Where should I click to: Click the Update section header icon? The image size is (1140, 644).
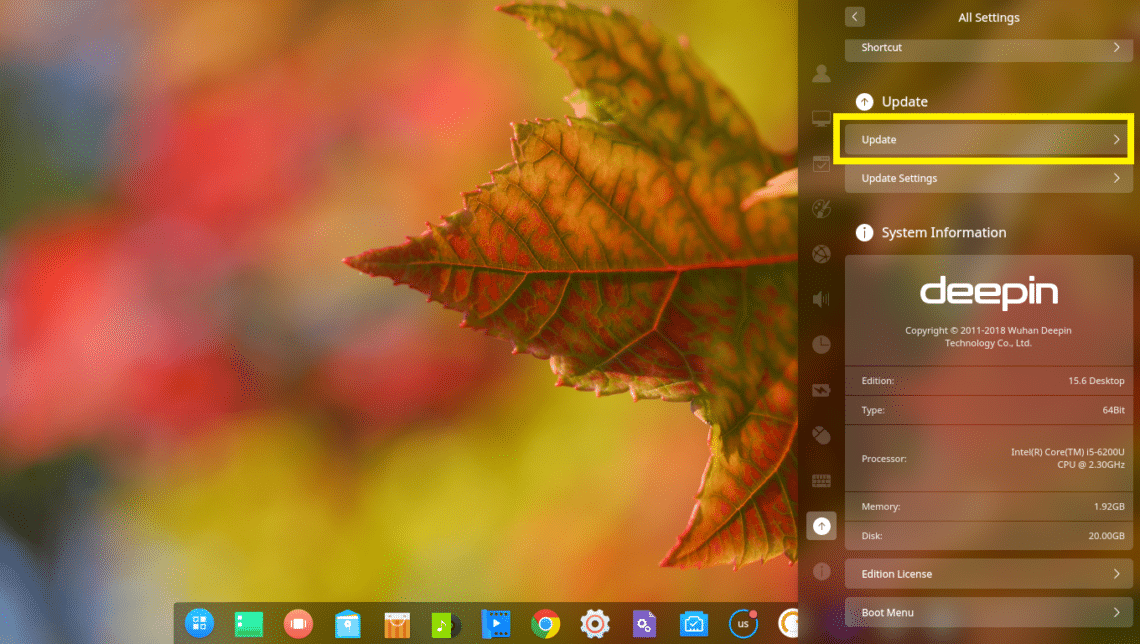tap(864, 102)
